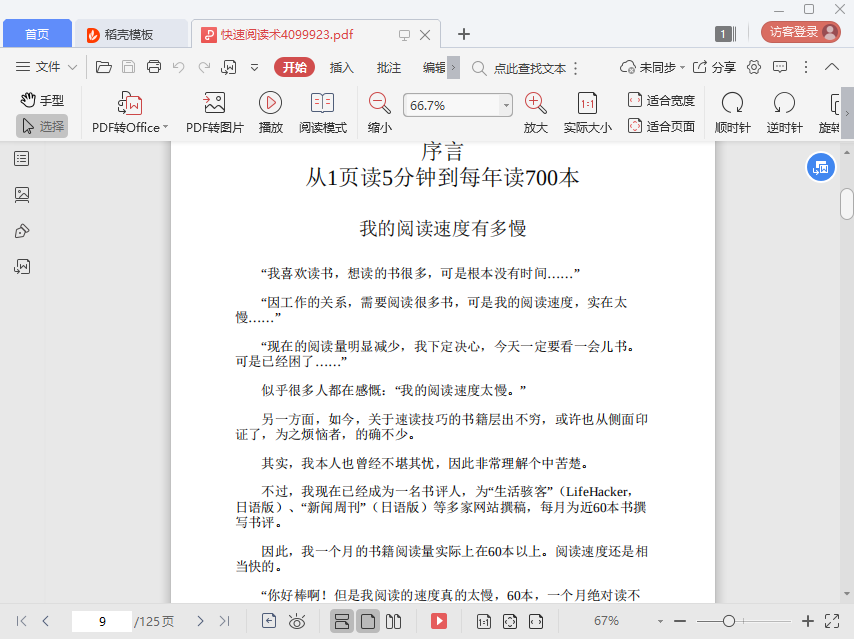This screenshot has width=854, height=639.
Task: Rotate page clockwise (顺时针)
Action: click(x=732, y=113)
